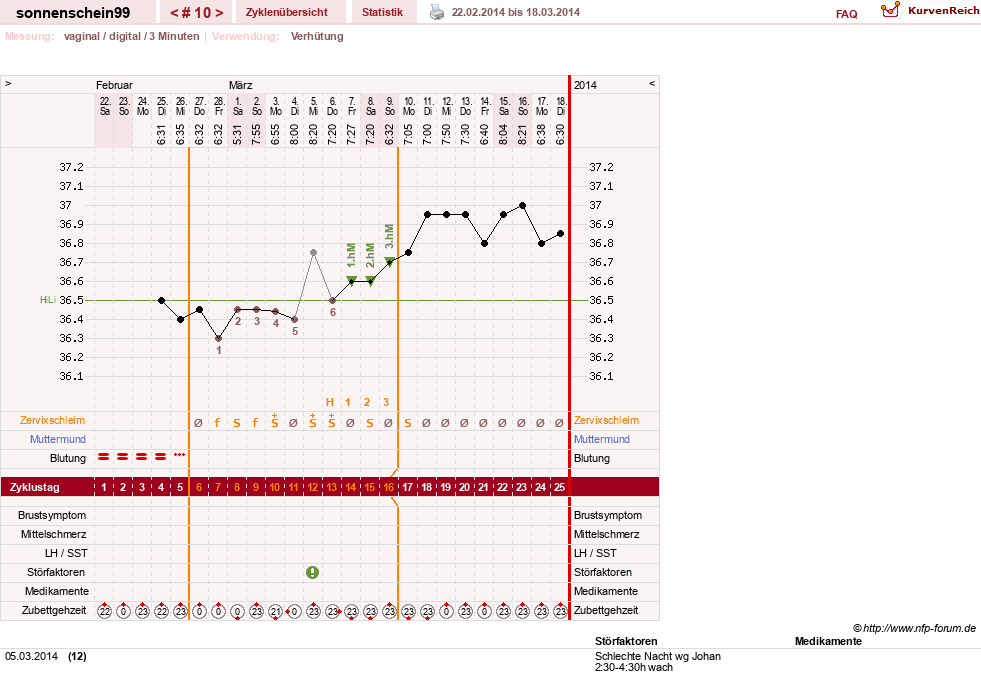
Task: Click the bleeding icon on cycle day 4
Action: point(161,457)
